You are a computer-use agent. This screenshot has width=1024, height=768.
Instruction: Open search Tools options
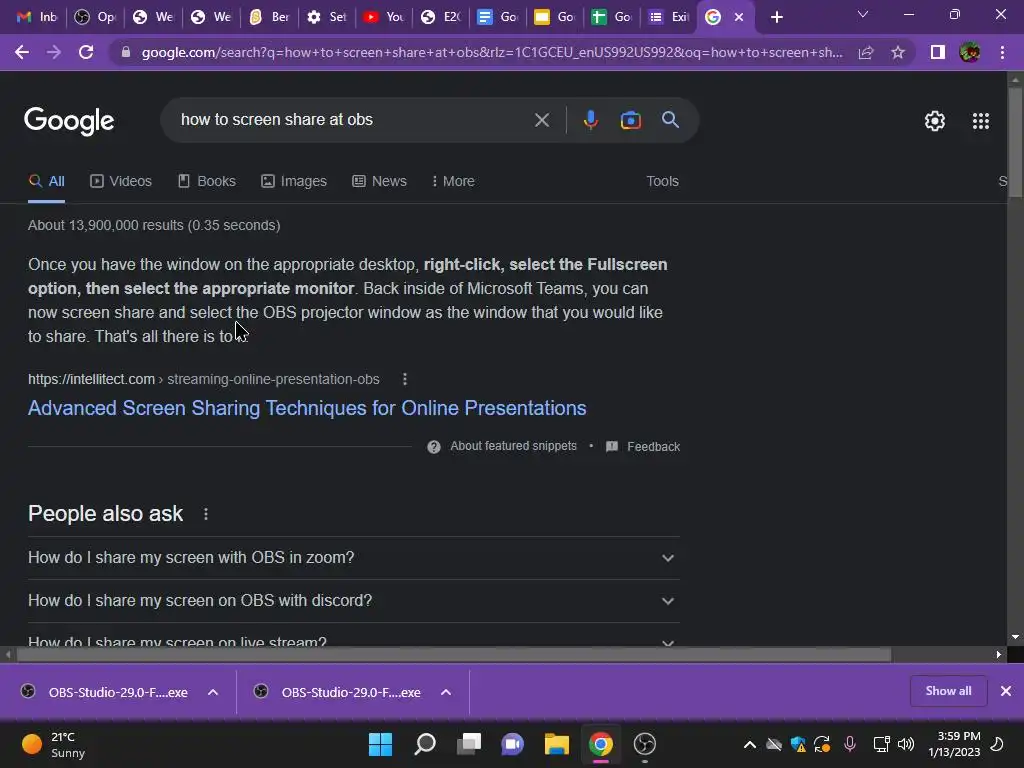(x=662, y=182)
